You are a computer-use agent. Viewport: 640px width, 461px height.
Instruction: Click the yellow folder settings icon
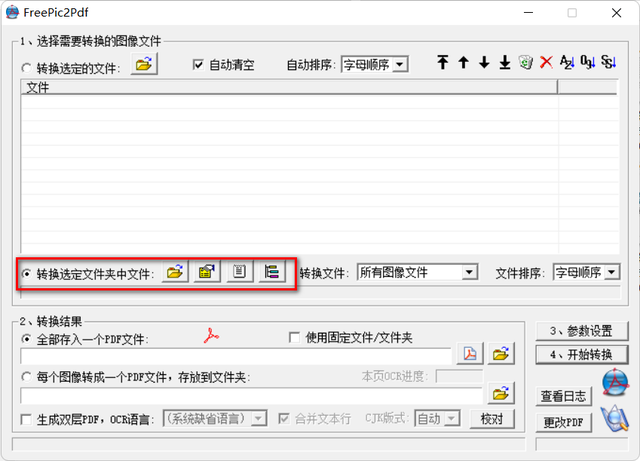point(207,272)
